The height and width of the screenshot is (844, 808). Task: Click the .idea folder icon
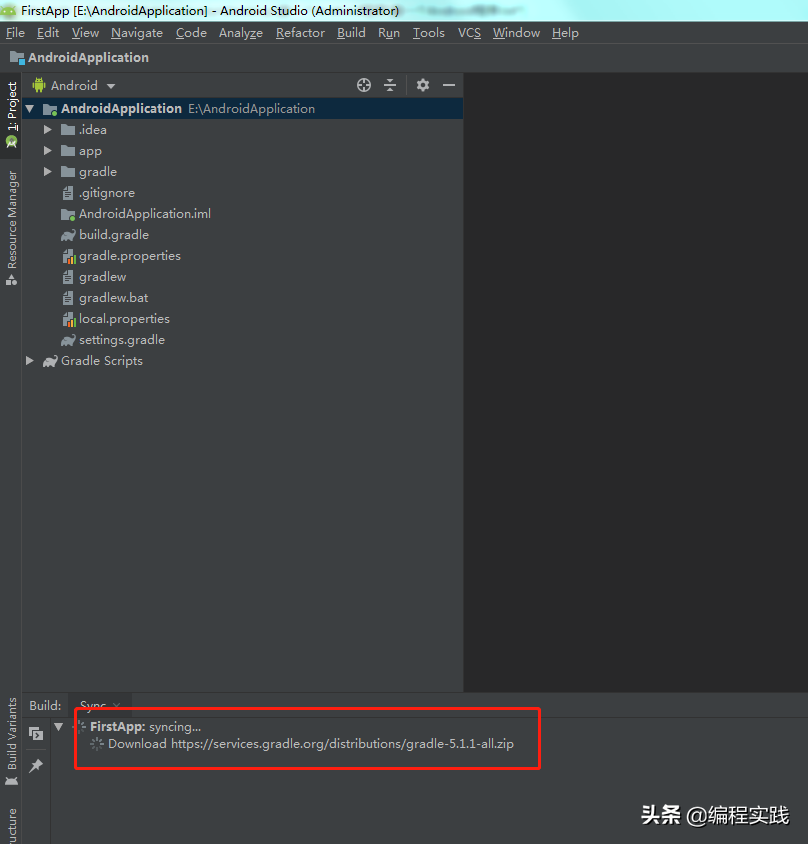click(x=68, y=130)
